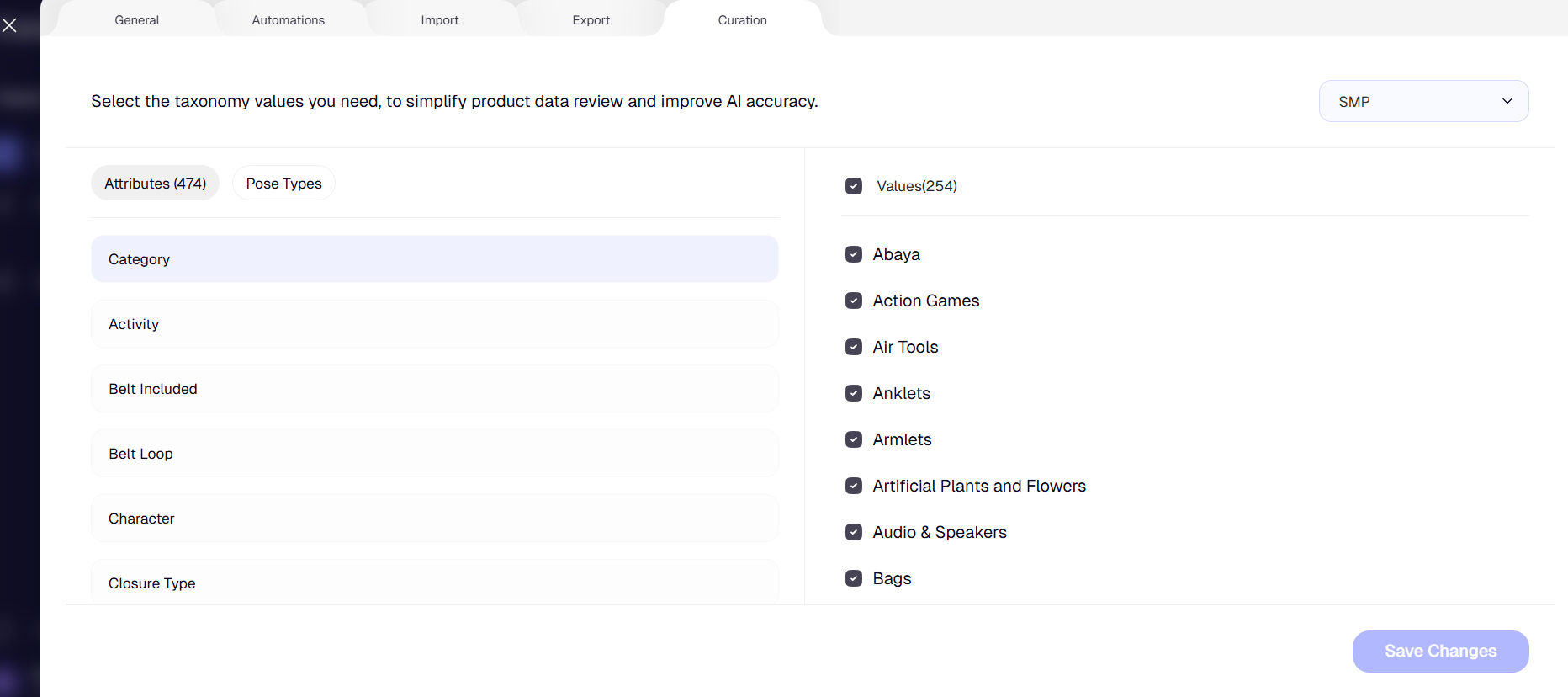Toggle the Anklets checkbox

854,393
